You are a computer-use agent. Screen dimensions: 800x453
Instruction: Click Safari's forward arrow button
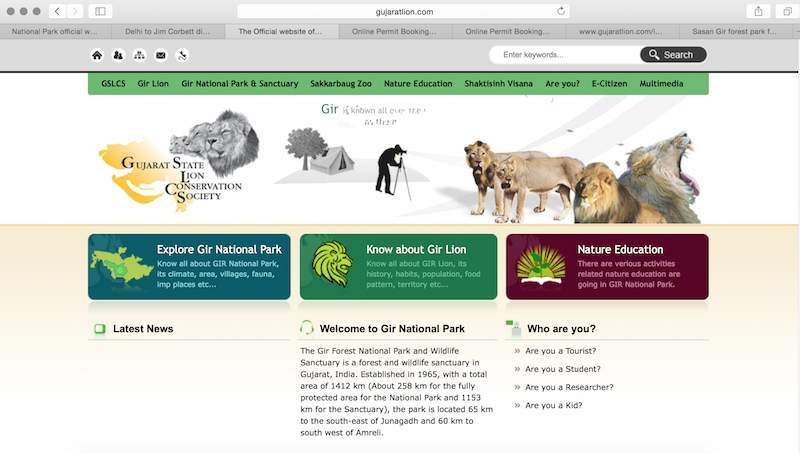74,11
